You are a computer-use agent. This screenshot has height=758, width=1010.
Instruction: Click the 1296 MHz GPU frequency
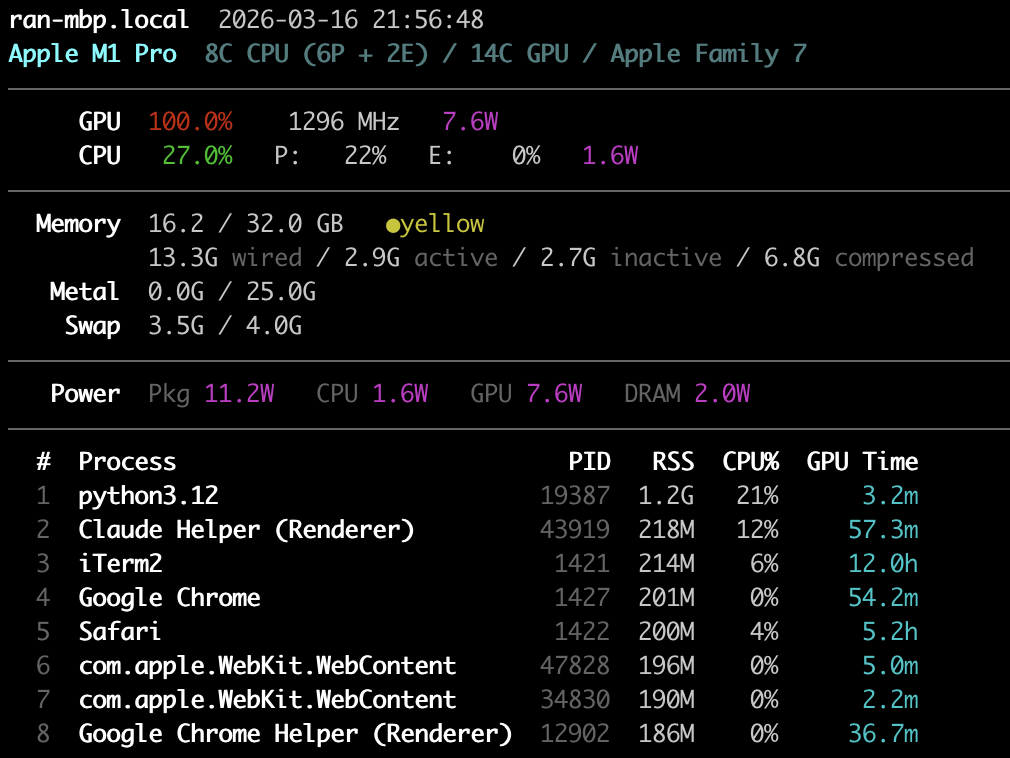344,122
